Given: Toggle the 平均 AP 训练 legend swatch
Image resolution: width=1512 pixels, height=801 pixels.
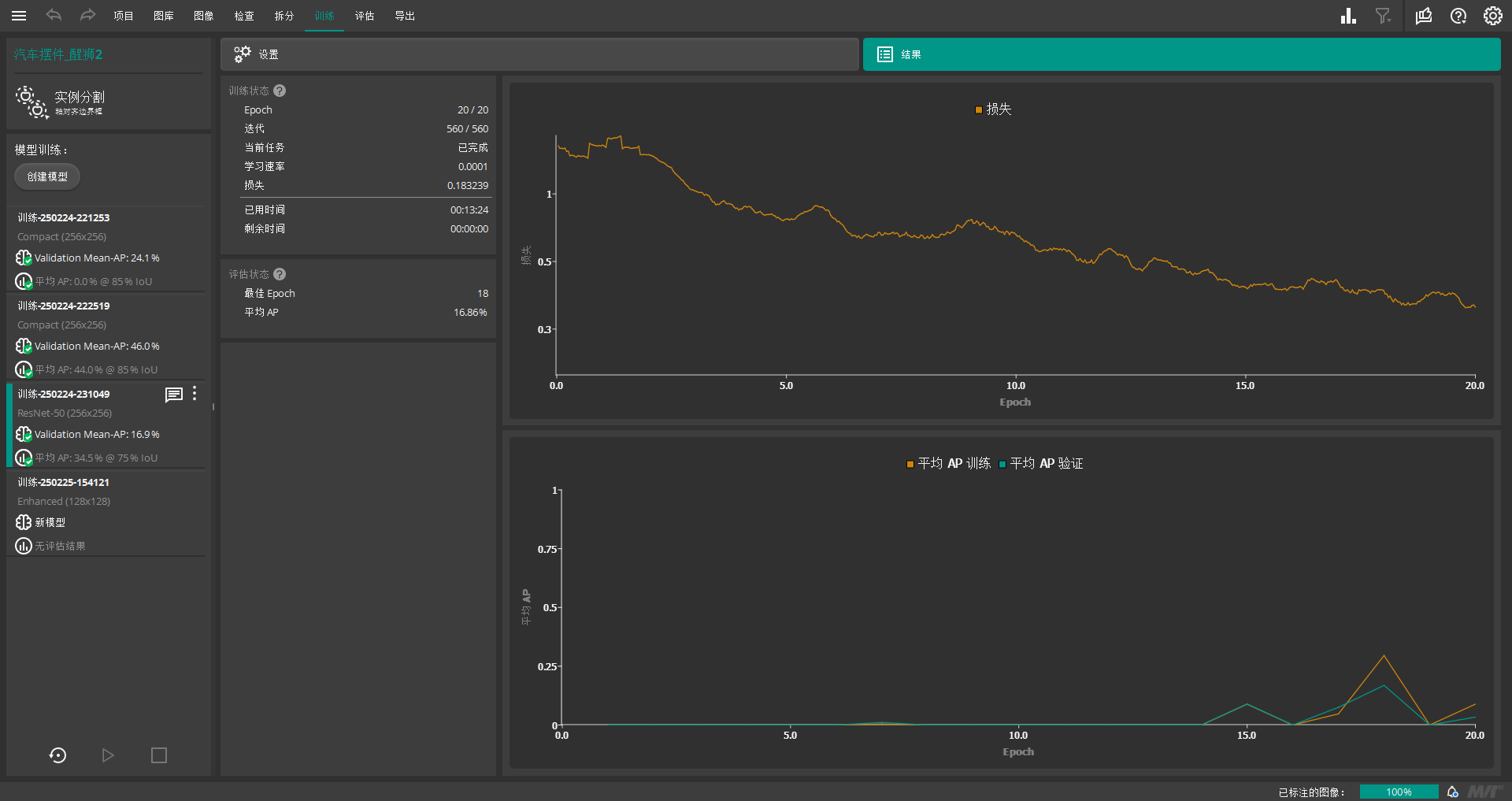Looking at the screenshot, I should pos(910,465).
